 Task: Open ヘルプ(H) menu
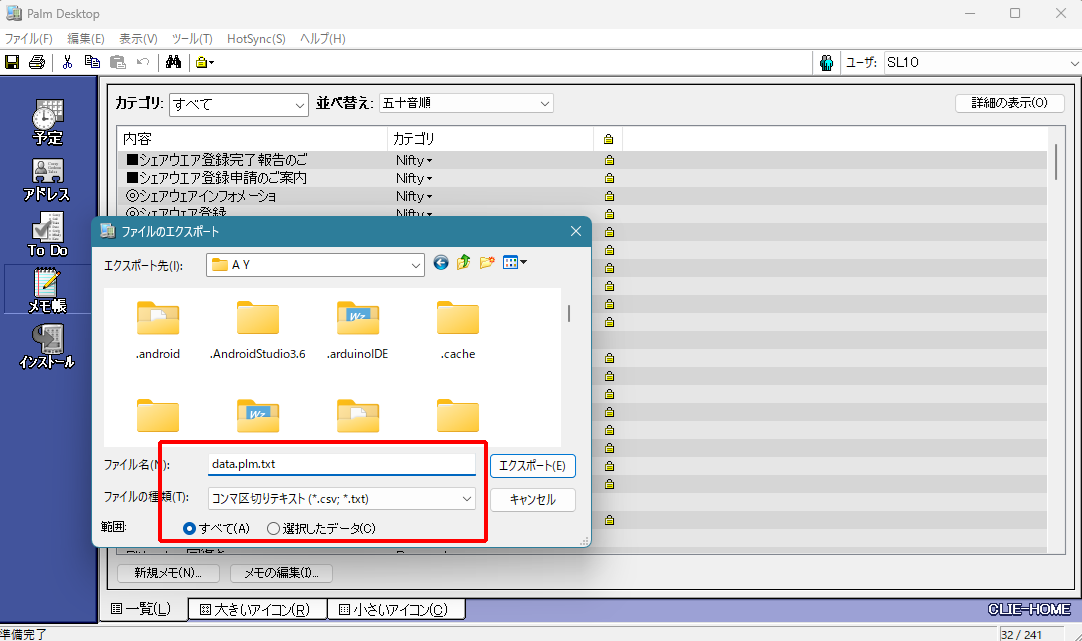pyautogui.click(x=322, y=39)
